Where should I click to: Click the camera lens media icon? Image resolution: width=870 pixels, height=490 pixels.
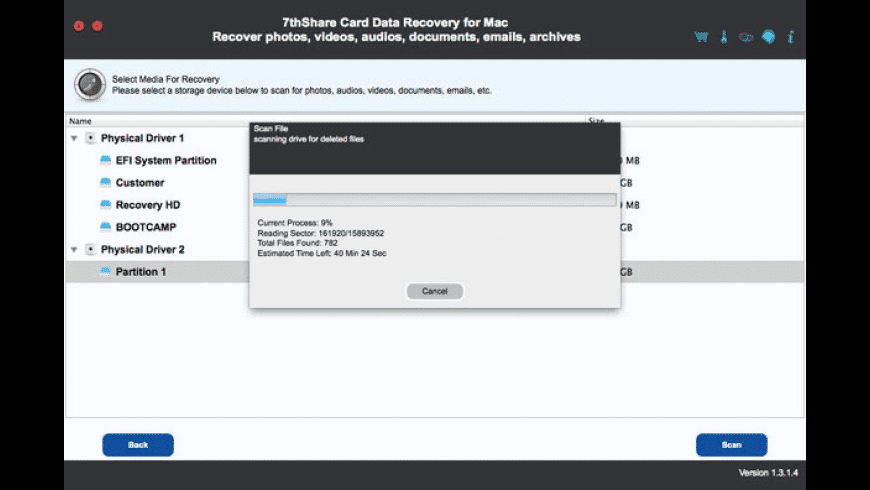(90, 85)
